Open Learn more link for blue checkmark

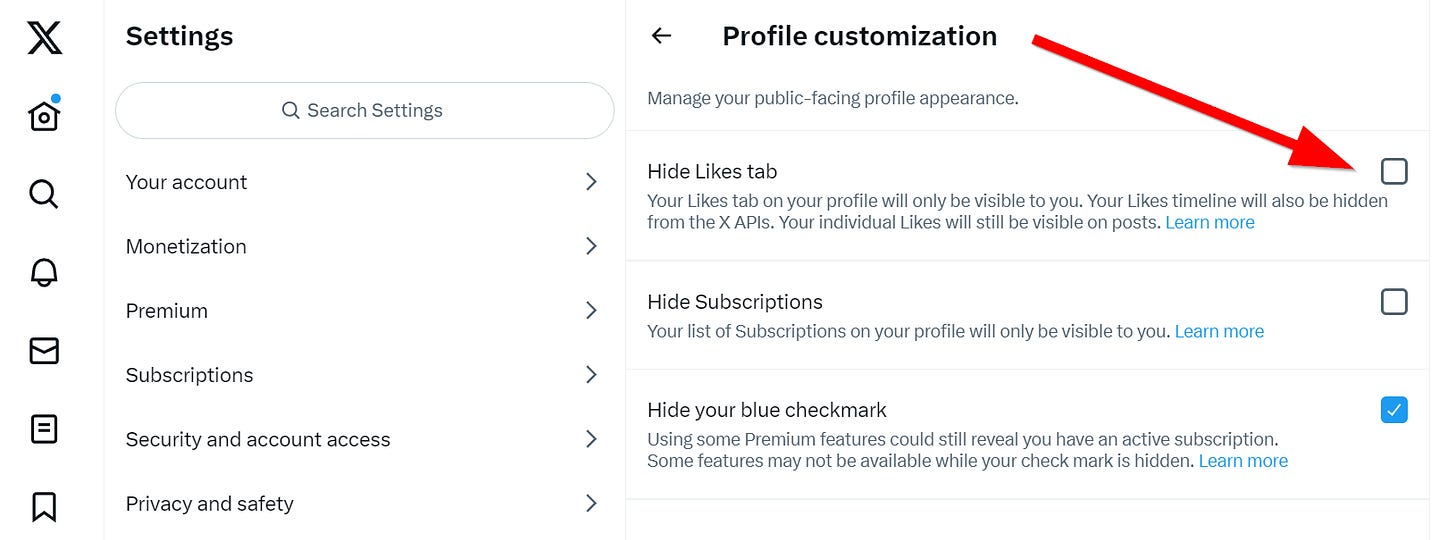click(x=1243, y=461)
